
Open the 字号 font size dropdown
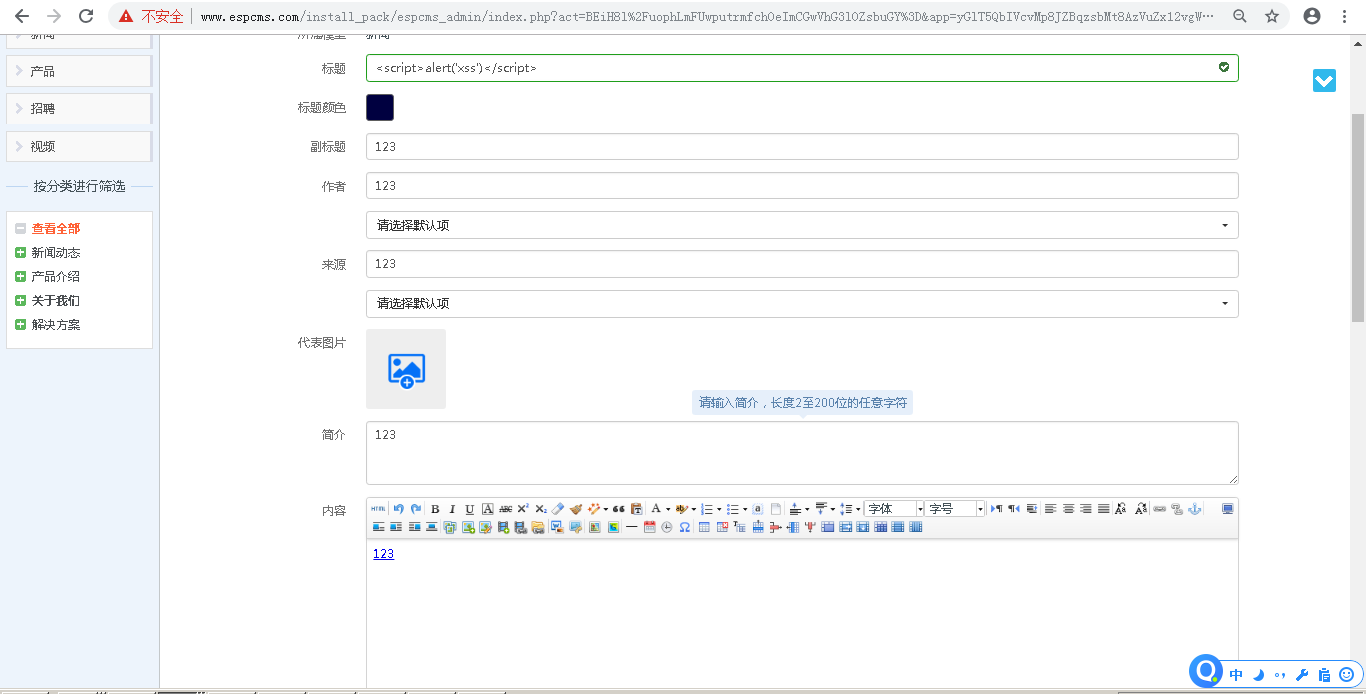pos(955,508)
